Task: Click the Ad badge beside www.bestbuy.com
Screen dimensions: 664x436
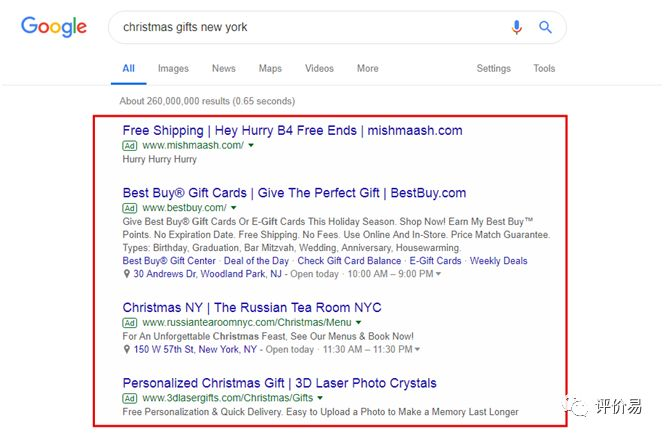Action: [130, 208]
